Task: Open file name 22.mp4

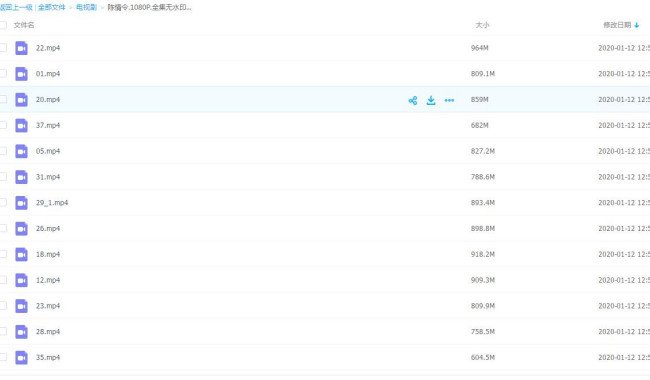Action: [48, 48]
